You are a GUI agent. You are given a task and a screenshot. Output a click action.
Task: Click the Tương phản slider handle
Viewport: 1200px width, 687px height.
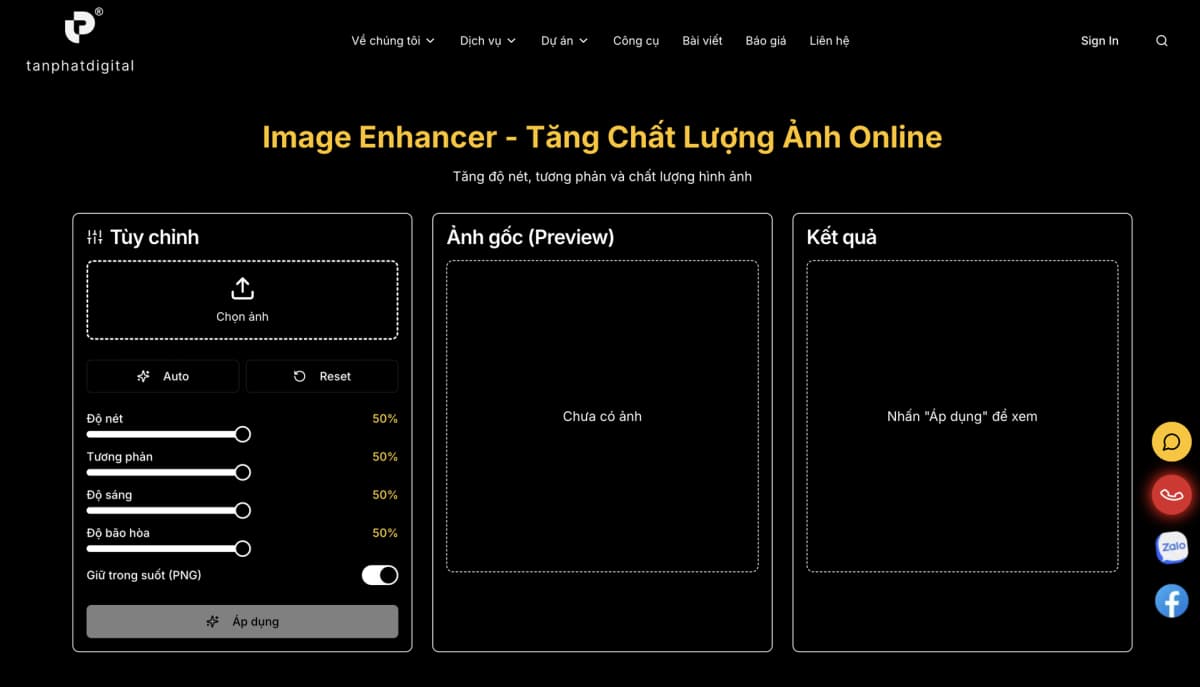click(242, 472)
